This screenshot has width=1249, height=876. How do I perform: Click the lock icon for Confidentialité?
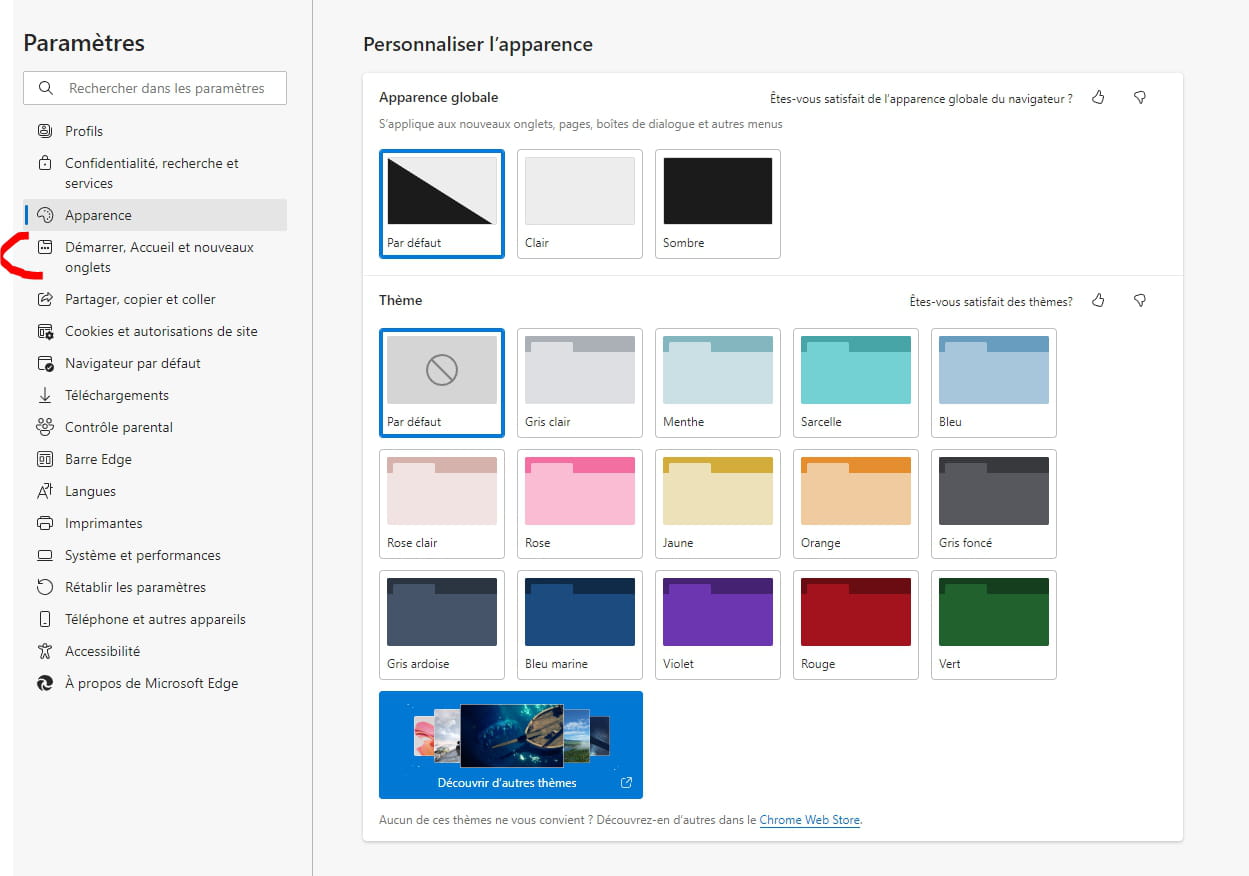click(x=44, y=163)
